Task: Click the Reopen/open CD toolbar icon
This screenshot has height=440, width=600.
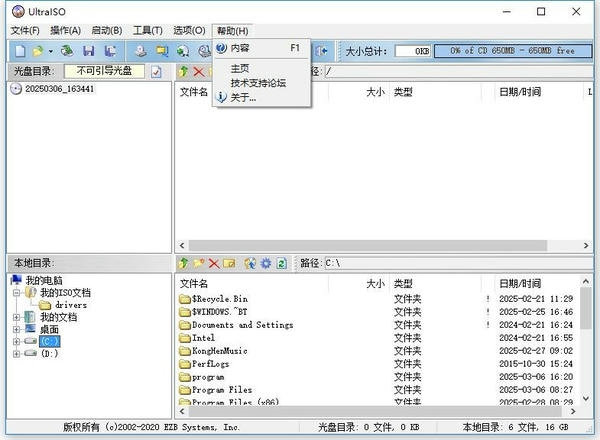Action: pos(67,51)
